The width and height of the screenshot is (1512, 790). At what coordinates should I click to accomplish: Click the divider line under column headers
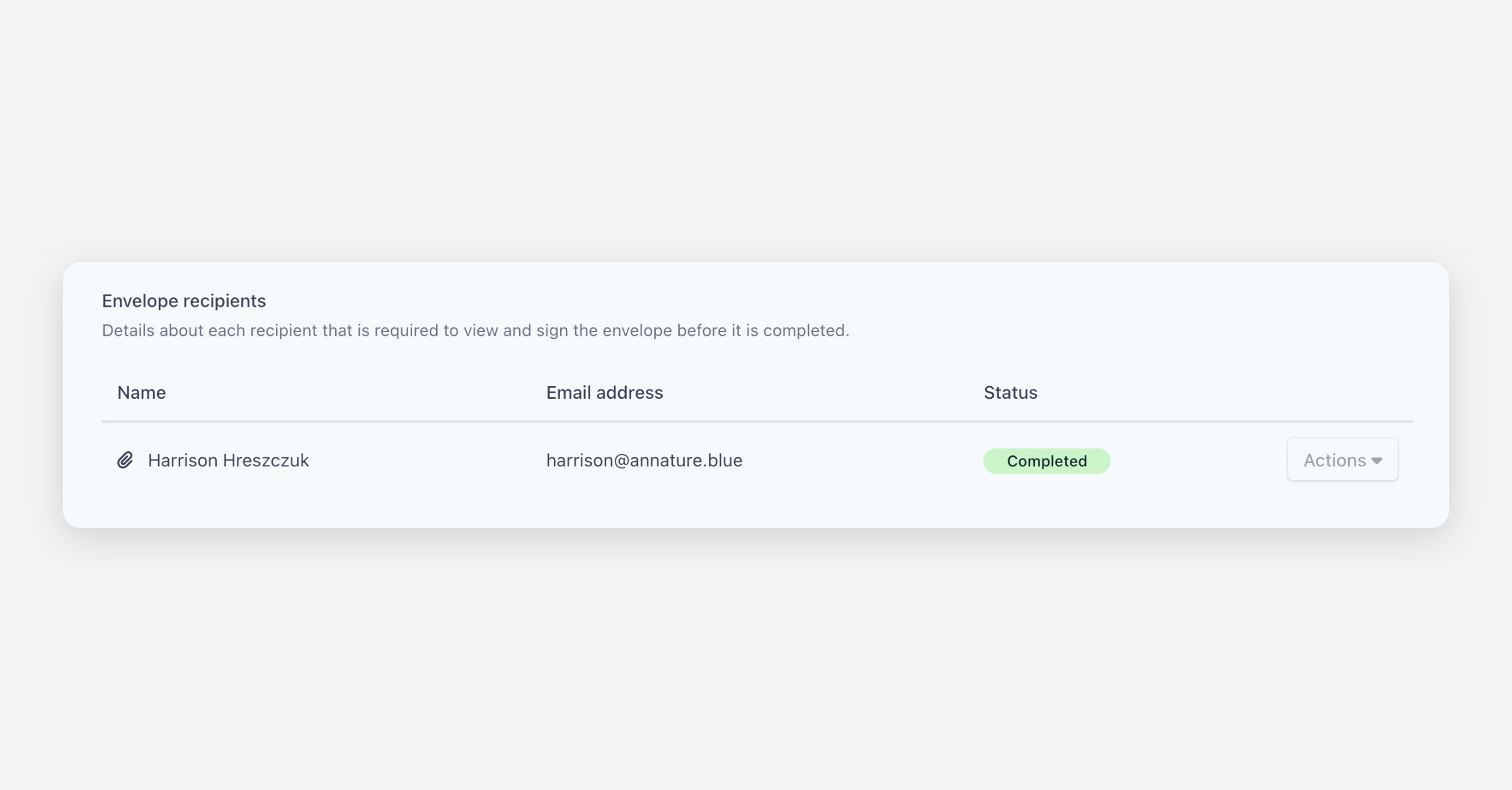coord(756,421)
